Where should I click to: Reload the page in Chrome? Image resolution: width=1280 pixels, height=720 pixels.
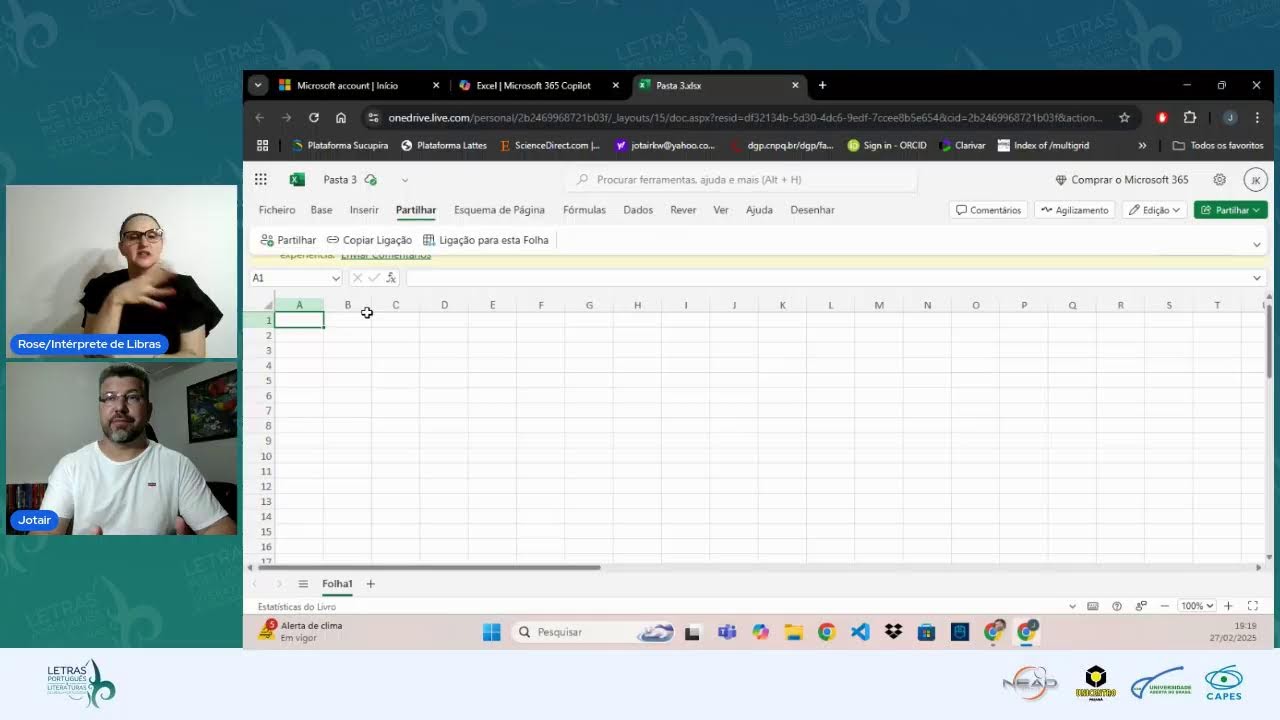(x=314, y=117)
